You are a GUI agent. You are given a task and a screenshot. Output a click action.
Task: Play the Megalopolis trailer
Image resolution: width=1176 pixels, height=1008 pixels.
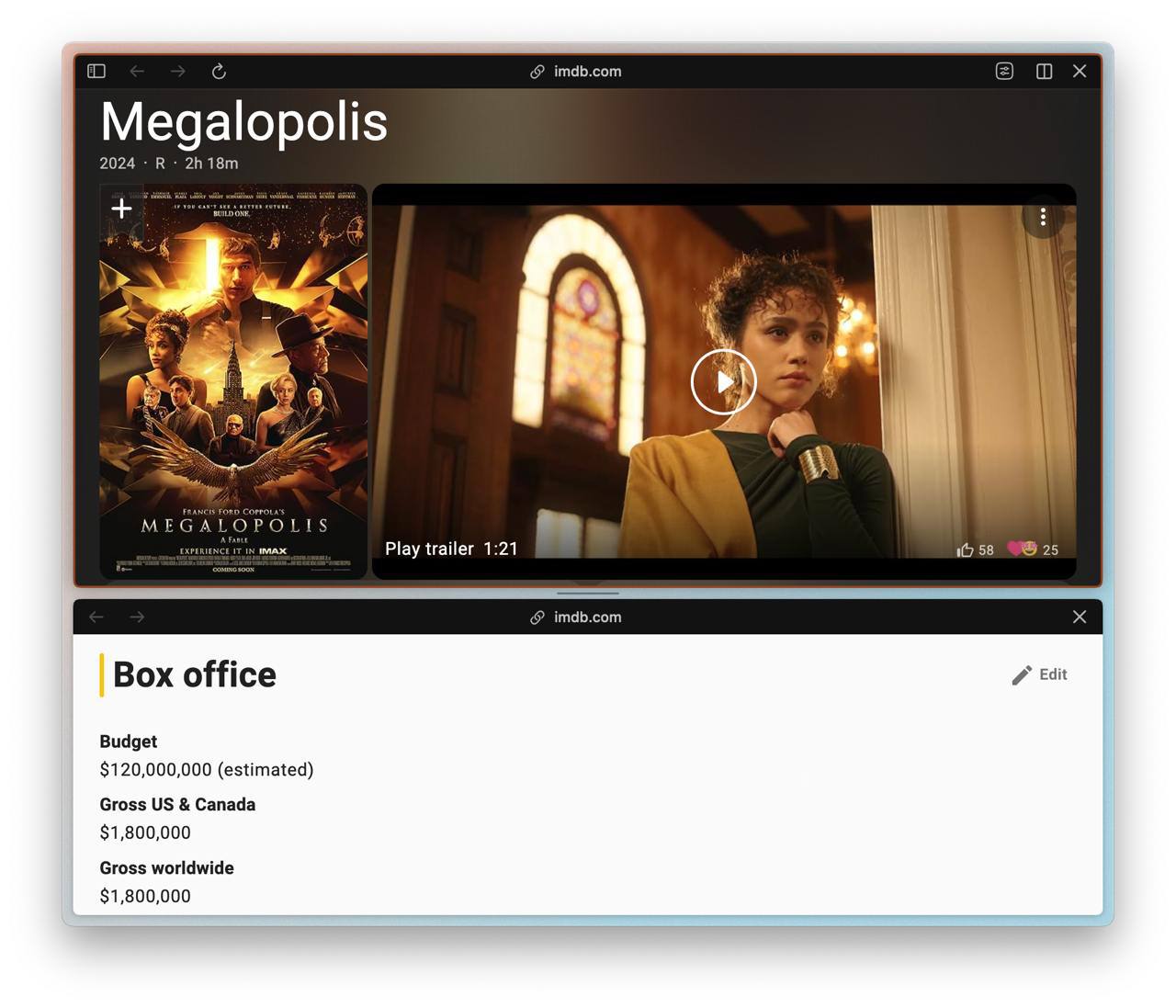(x=724, y=381)
